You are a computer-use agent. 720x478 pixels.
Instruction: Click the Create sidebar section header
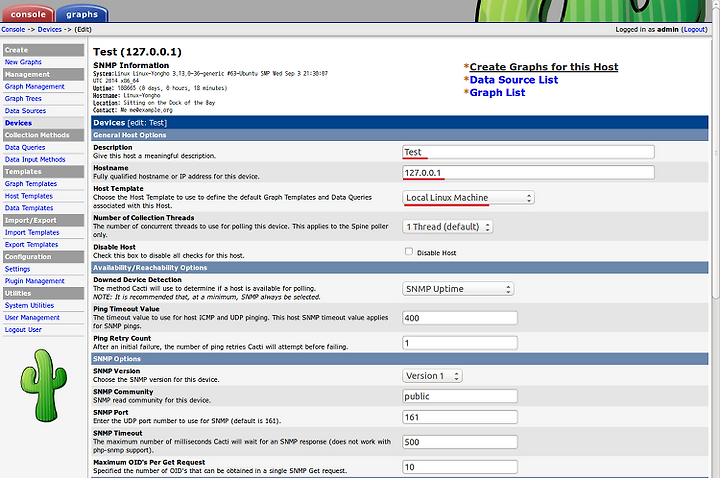pyautogui.click(x=44, y=50)
